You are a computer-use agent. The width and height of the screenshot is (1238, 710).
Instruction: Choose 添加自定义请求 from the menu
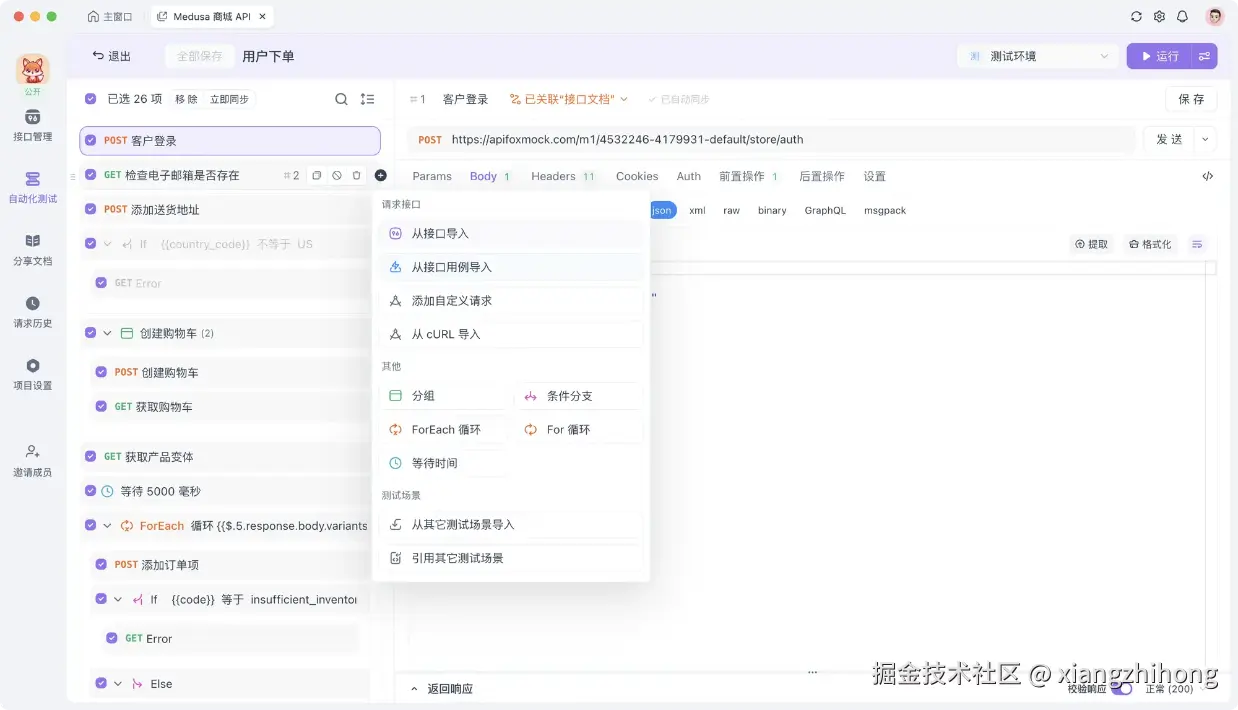click(x=511, y=300)
